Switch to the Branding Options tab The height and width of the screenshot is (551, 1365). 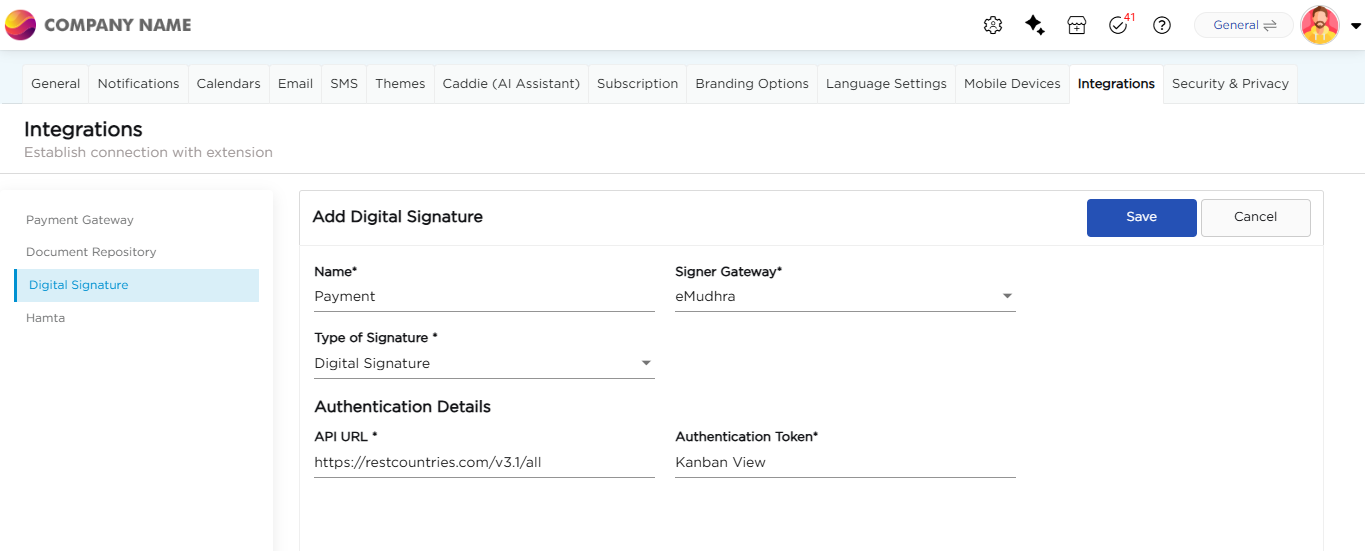tap(752, 84)
